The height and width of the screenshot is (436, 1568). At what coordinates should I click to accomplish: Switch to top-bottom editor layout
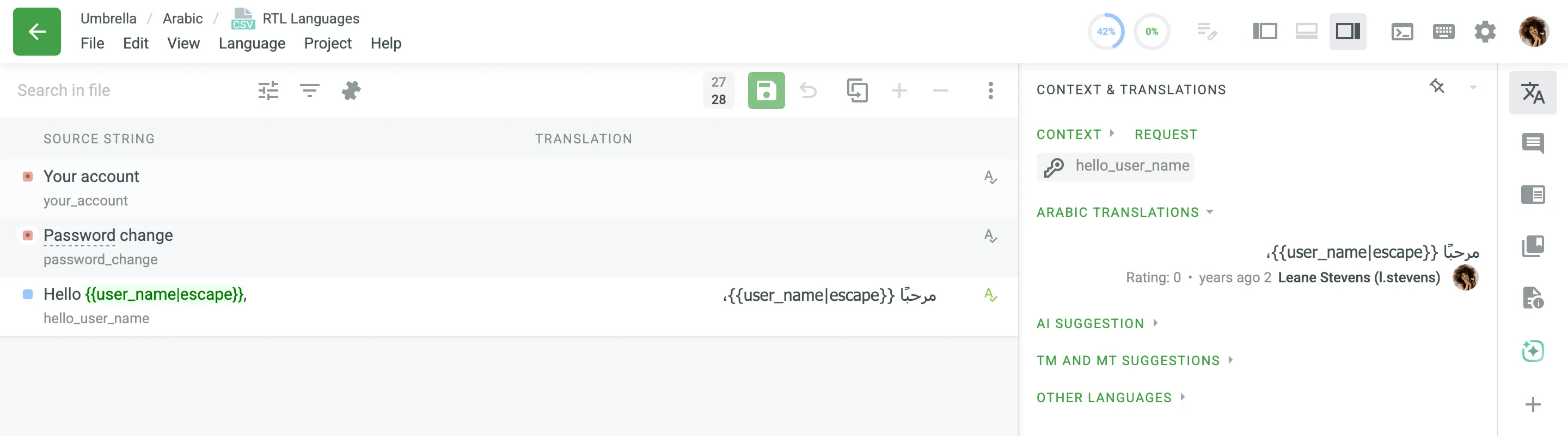(1306, 32)
